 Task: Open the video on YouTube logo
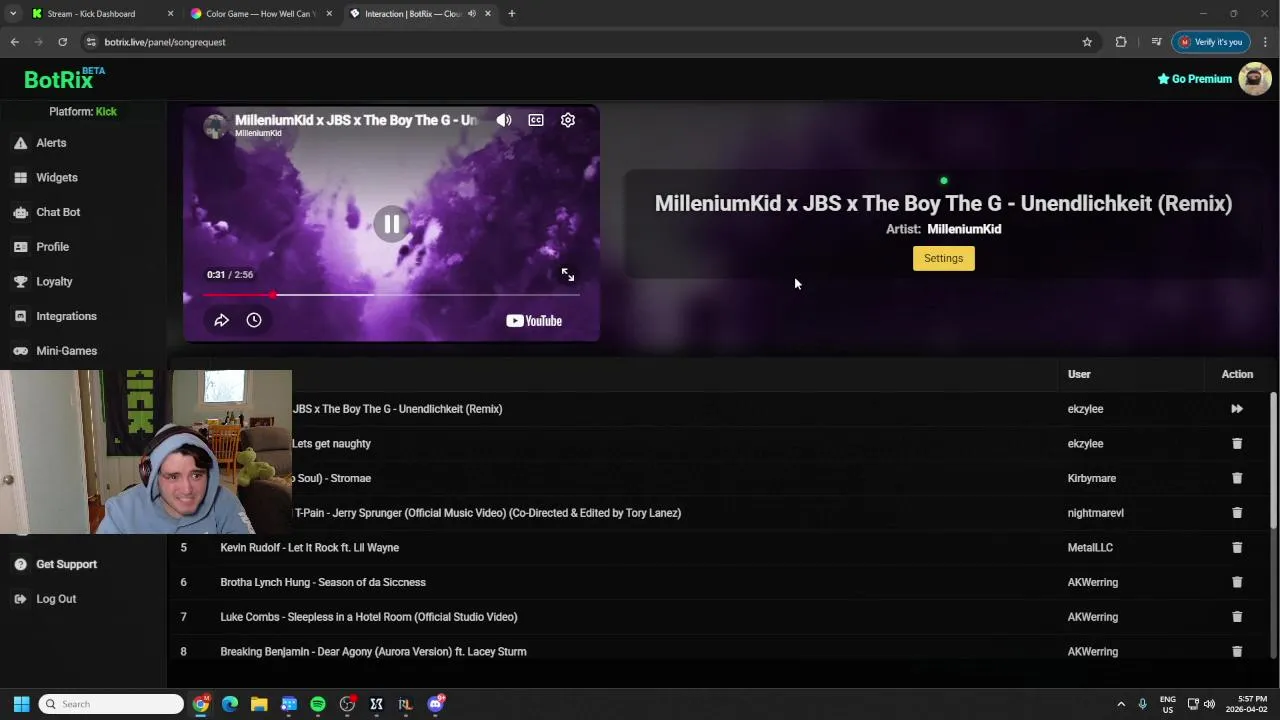click(534, 321)
